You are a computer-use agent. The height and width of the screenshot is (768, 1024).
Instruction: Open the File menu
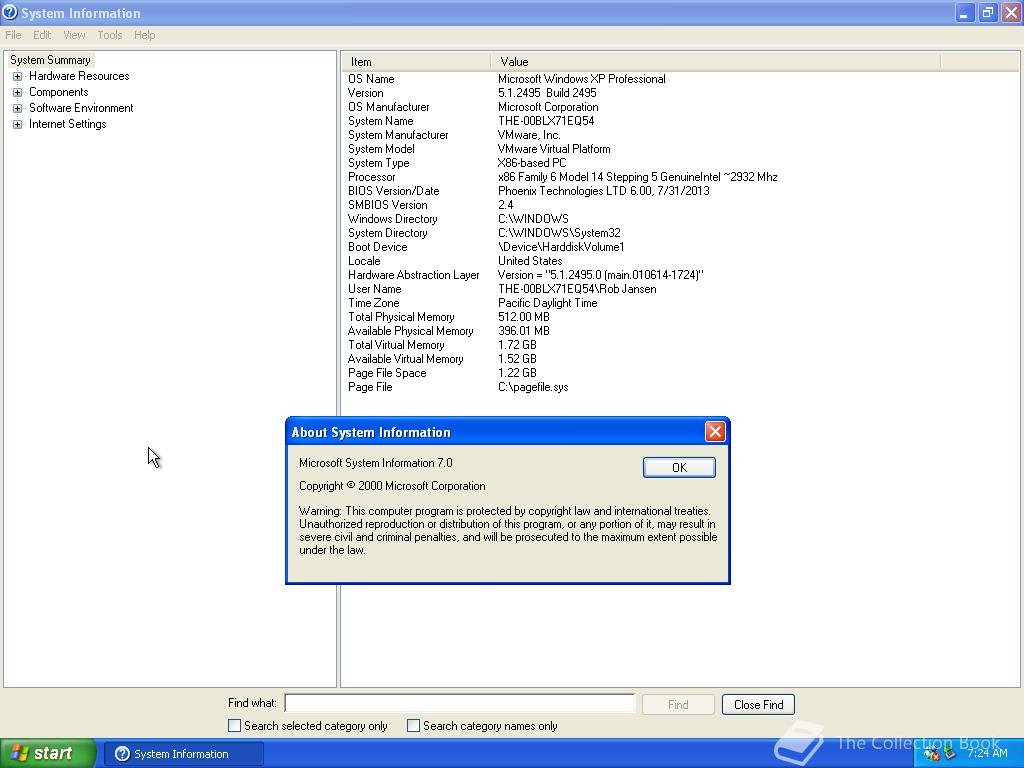[x=13, y=35]
